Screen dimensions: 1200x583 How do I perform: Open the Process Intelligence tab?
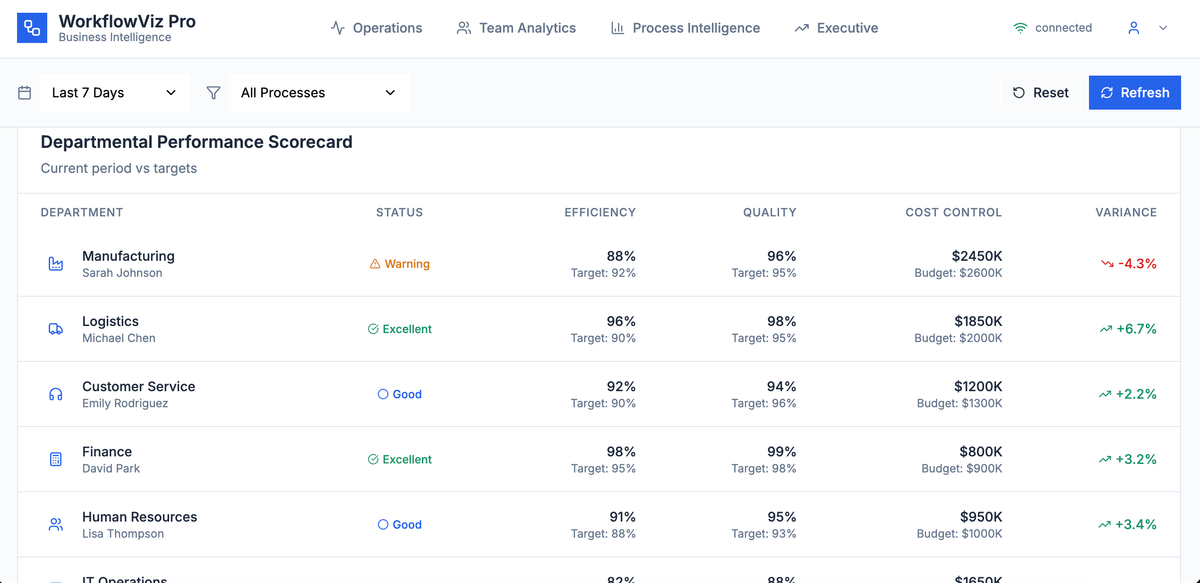(685, 28)
